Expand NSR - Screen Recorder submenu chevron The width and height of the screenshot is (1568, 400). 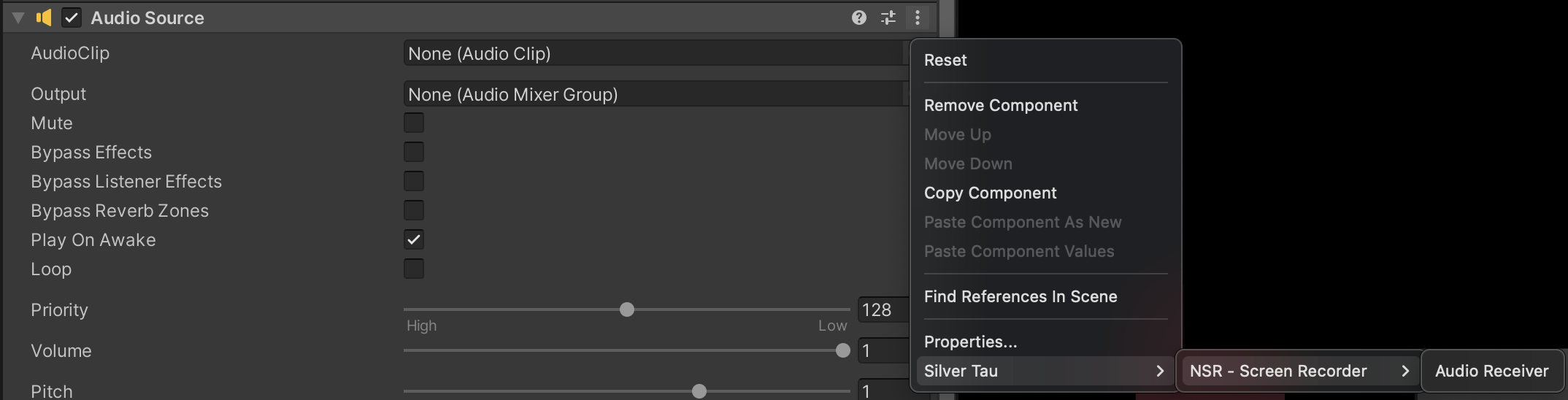[x=1405, y=371]
